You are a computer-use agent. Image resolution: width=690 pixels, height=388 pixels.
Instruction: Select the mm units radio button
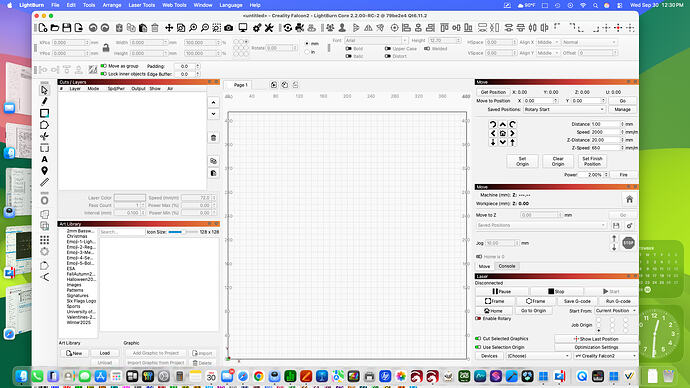(x=307, y=44)
